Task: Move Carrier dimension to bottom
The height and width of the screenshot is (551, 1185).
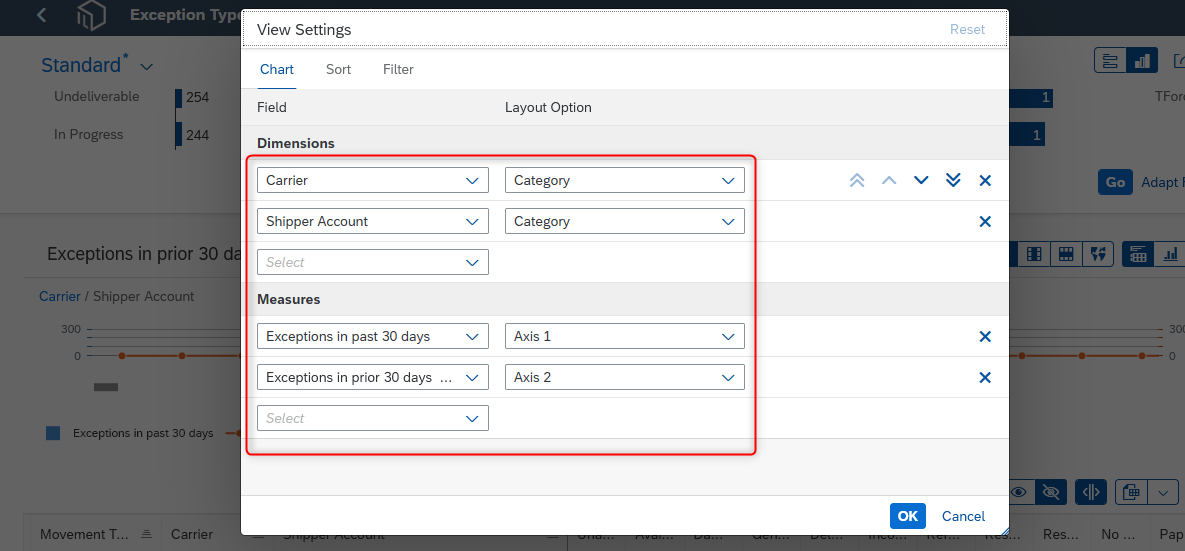Action: click(953, 181)
